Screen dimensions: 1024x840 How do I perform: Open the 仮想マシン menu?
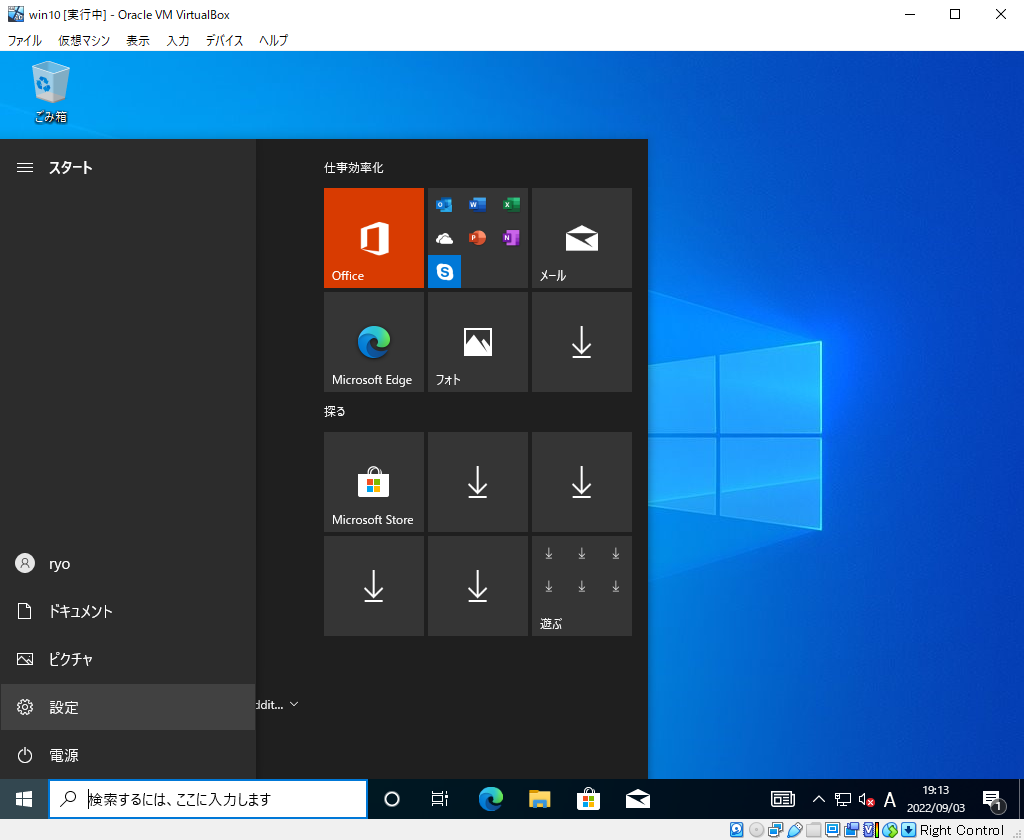84,40
